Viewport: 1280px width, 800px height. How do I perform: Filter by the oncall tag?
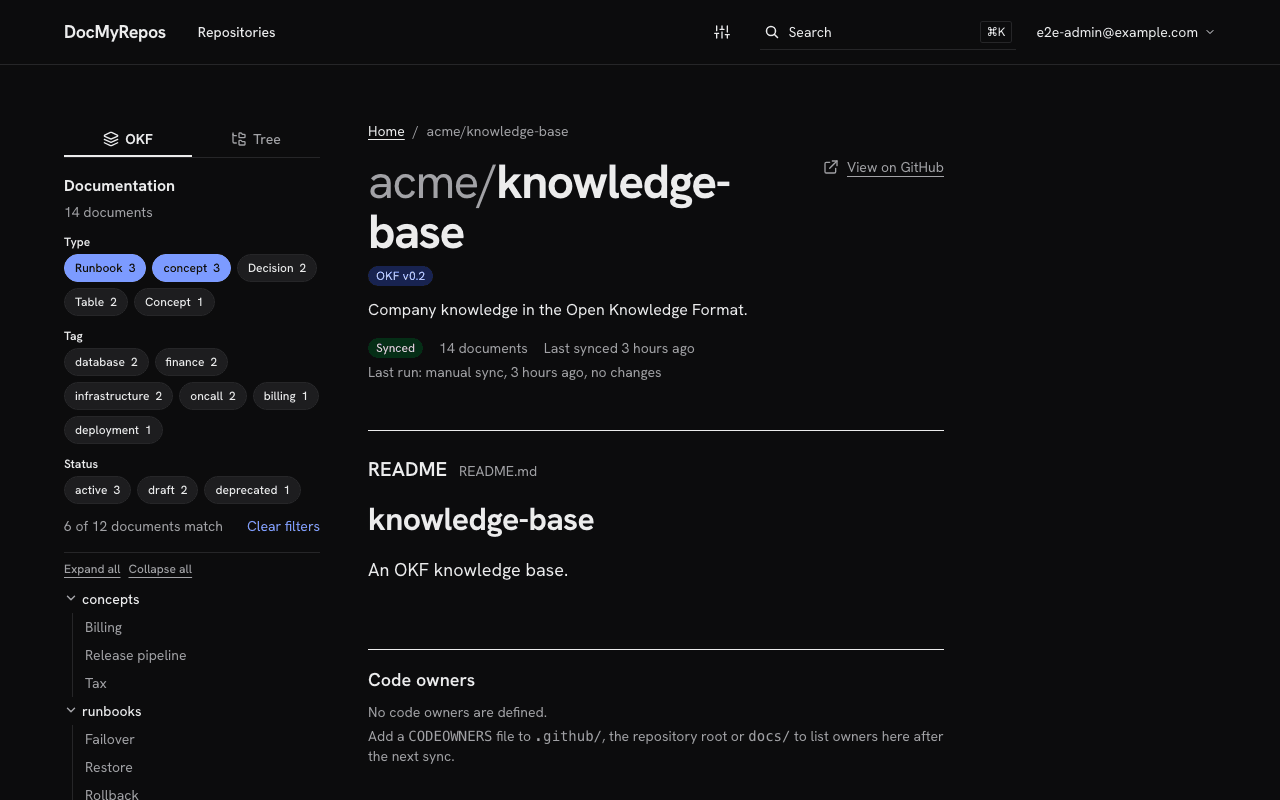tap(213, 396)
